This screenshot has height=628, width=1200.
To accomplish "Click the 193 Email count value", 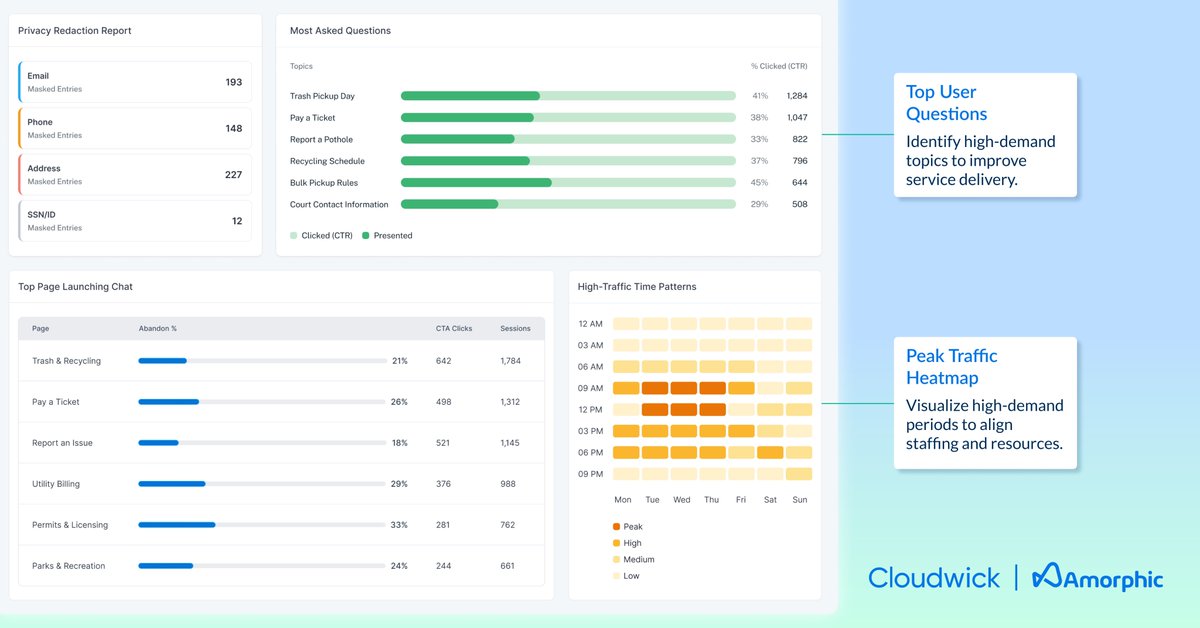I will tap(233, 82).
